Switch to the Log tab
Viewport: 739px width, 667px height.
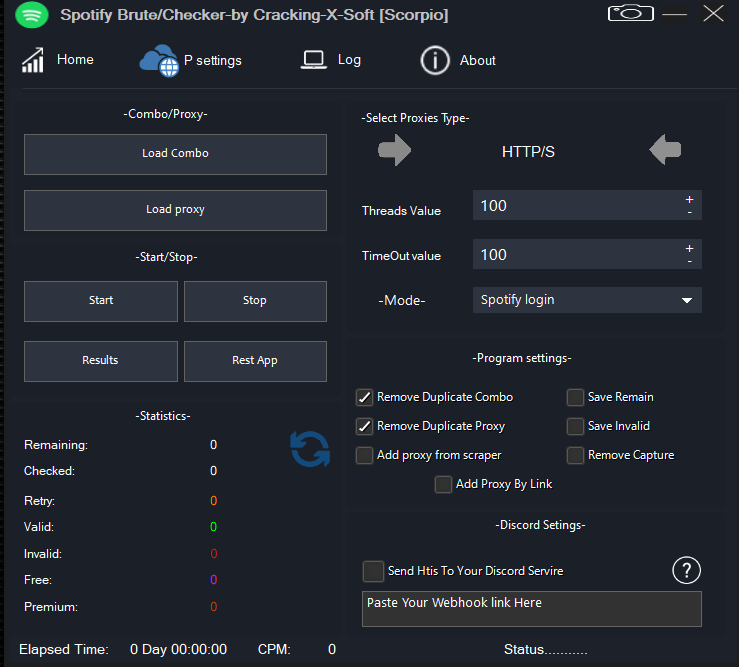tap(349, 60)
